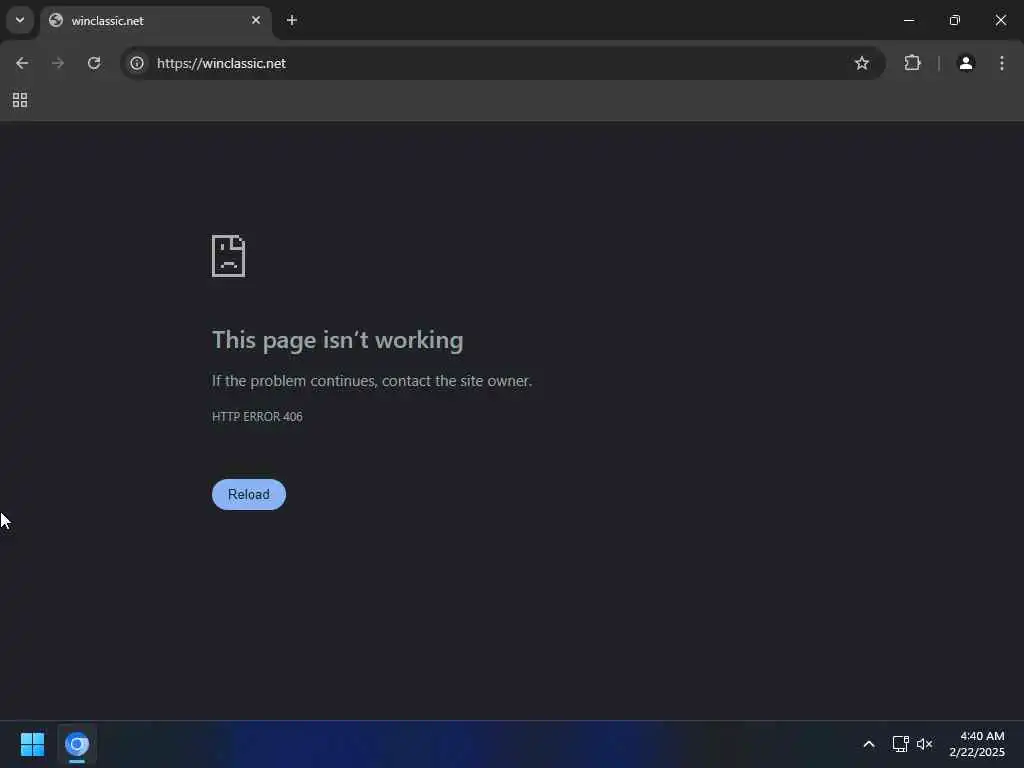Open the Extensions puzzle icon
This screenshot has width=1024, height=768.
[912, 63]
